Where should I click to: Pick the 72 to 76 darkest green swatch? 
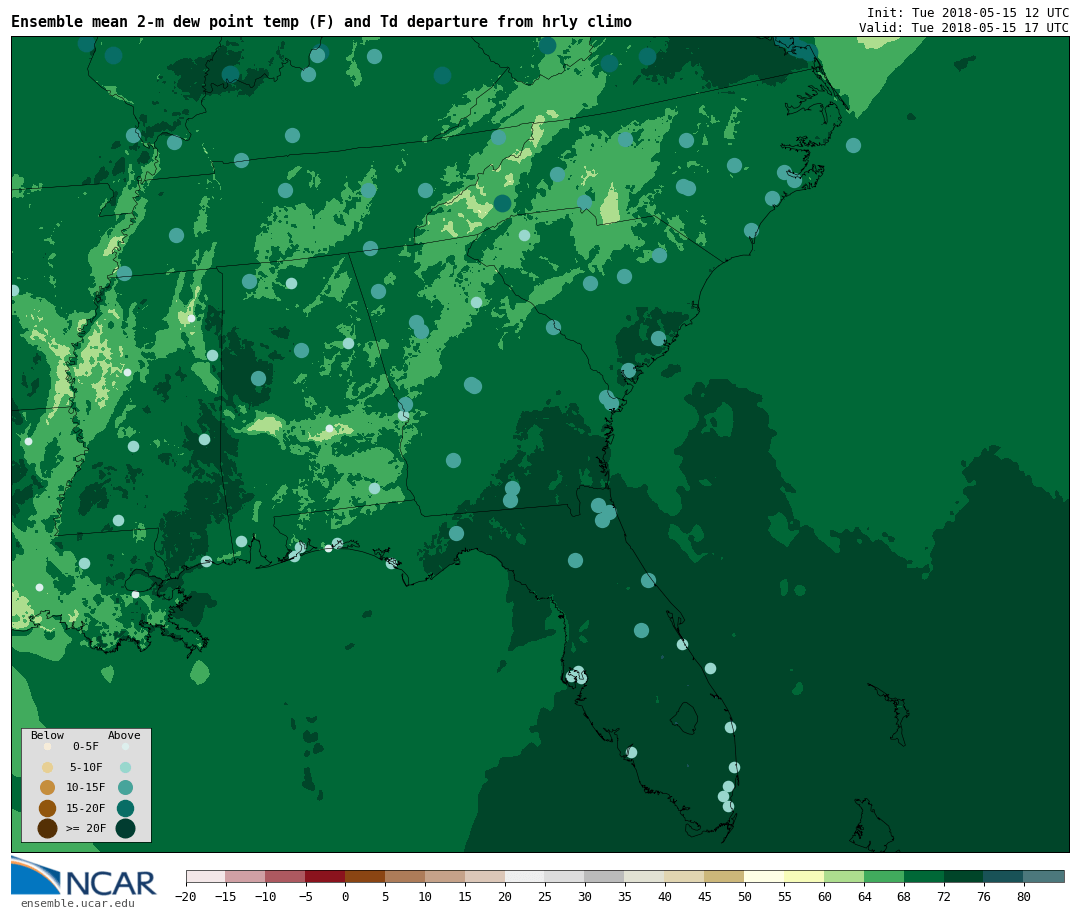click(964, 876)
